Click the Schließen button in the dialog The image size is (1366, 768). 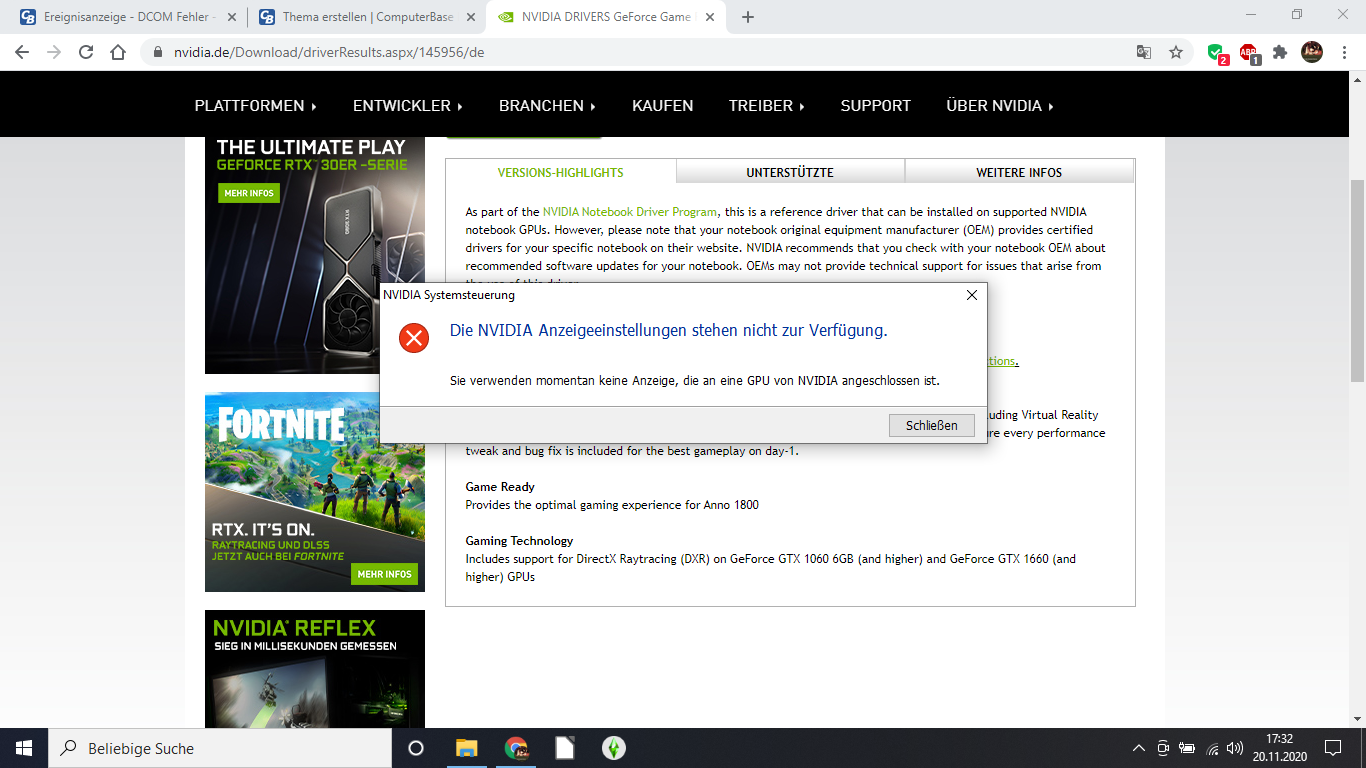coord(932,425)
